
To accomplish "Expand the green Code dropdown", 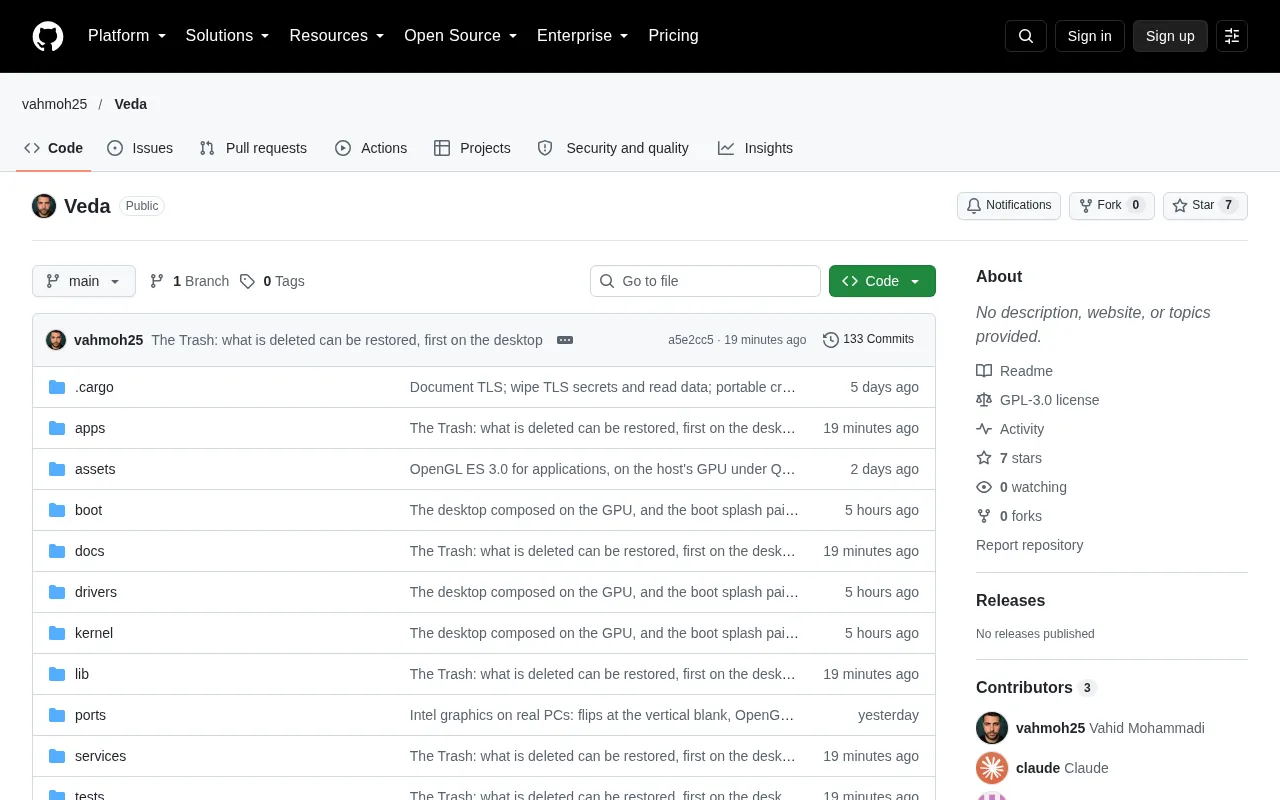I will 882,281.
